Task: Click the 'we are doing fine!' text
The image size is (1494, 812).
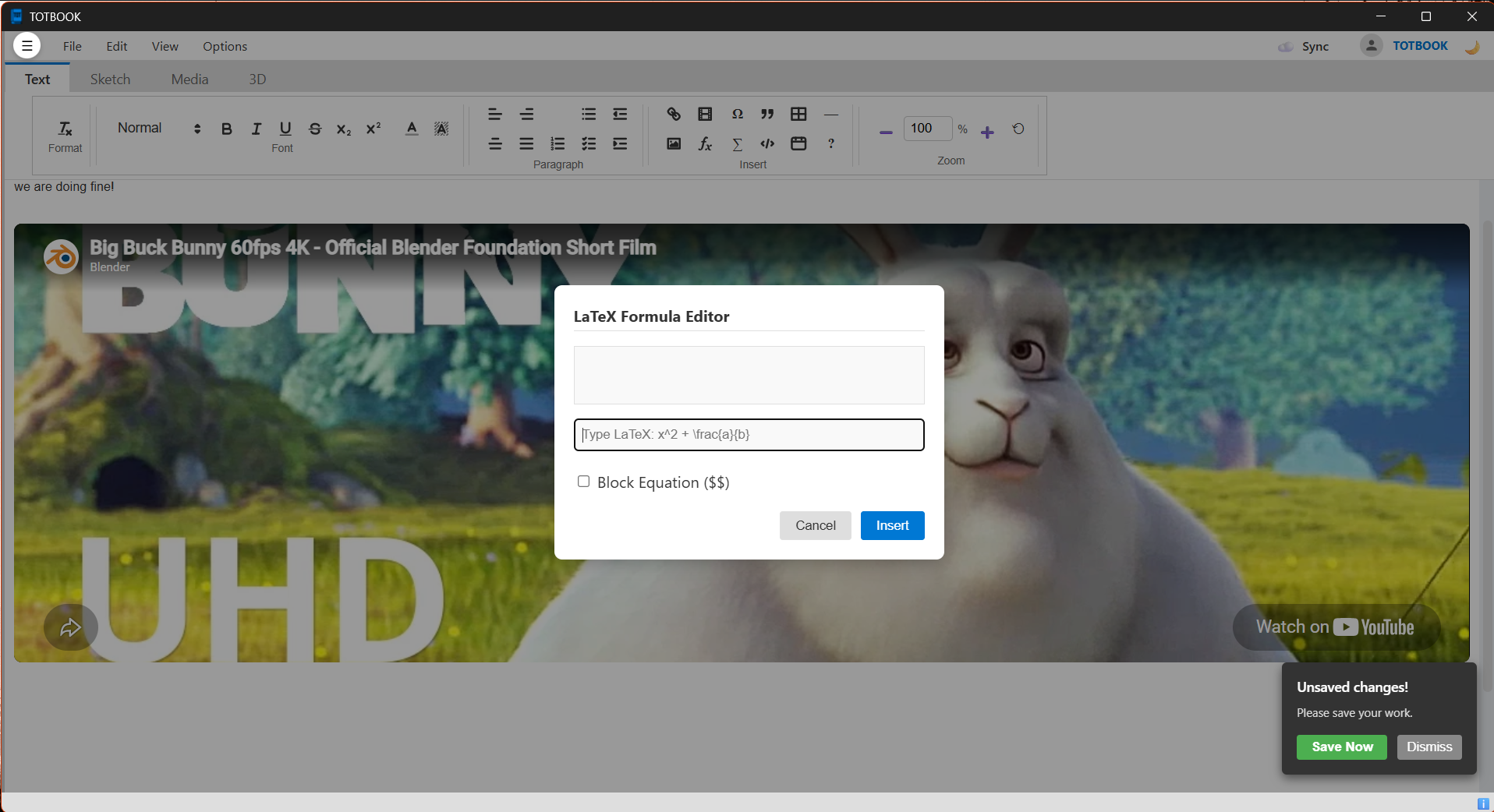Action: coord(64,187)
